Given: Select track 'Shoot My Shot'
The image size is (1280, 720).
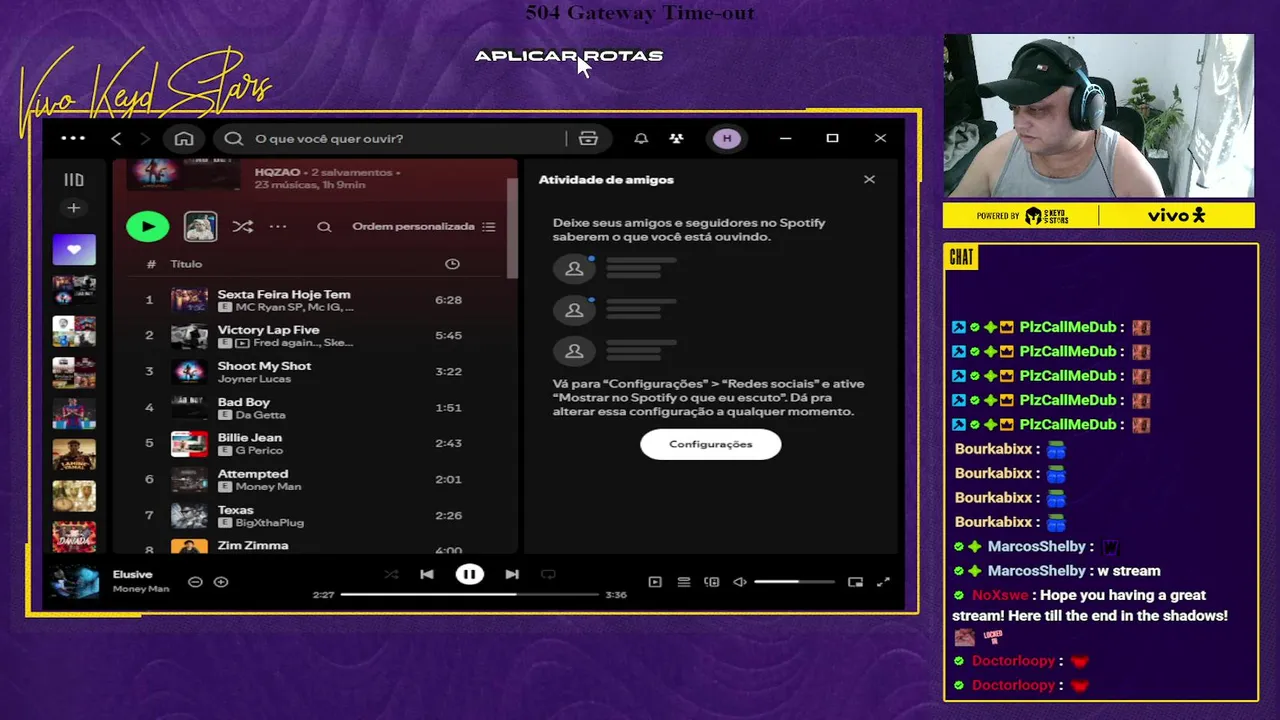Looking at the screenshot, I should [314, 372].
